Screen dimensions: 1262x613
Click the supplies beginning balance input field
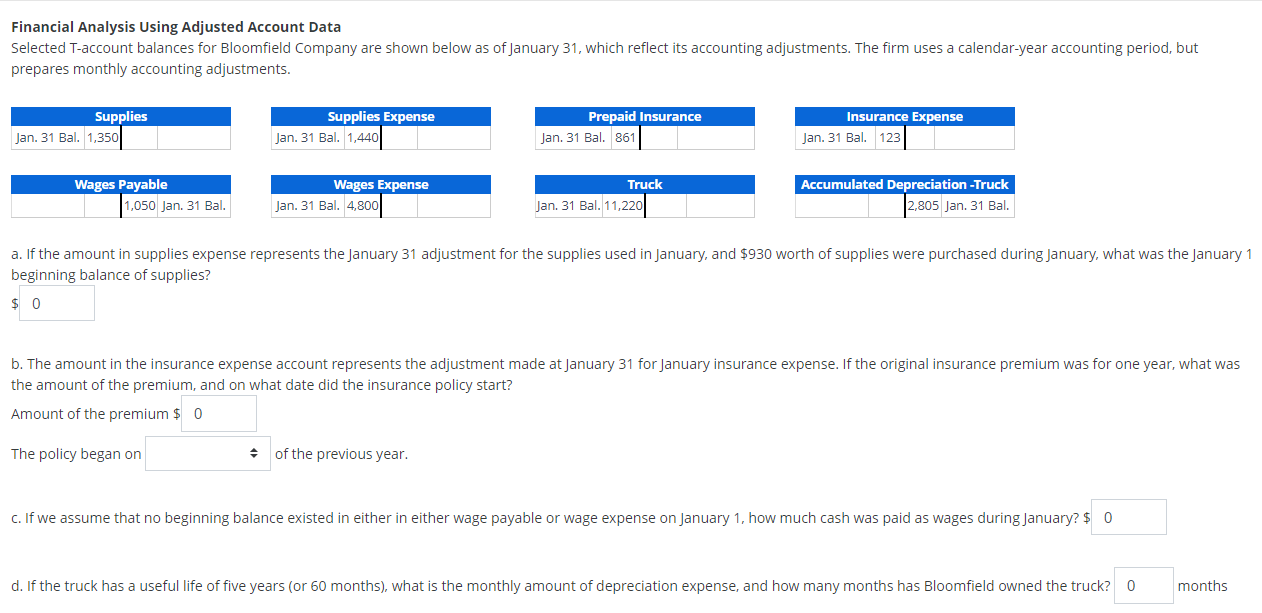pos(56,303)
